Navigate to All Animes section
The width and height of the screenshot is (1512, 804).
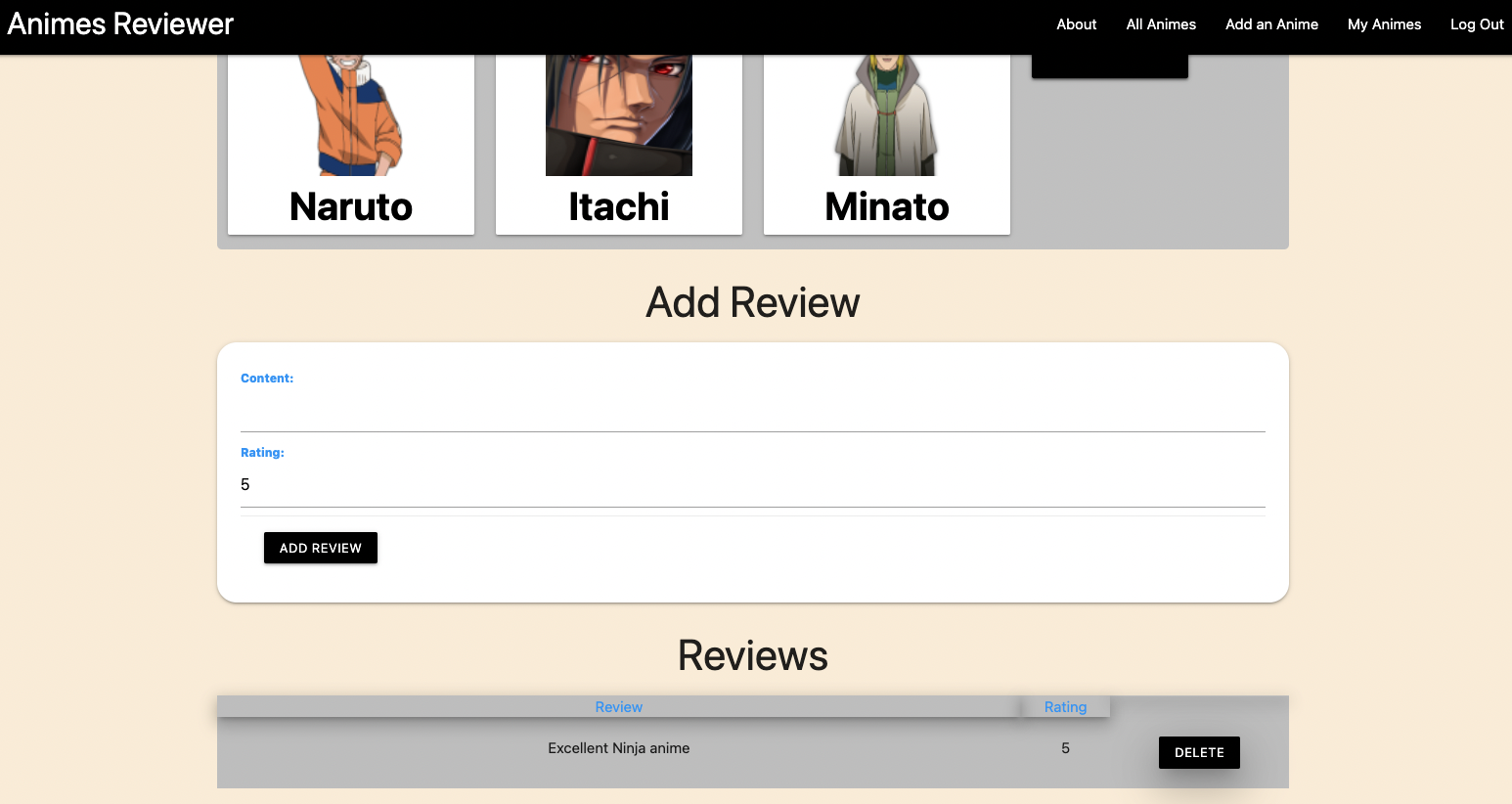[x=1161, y=24]
